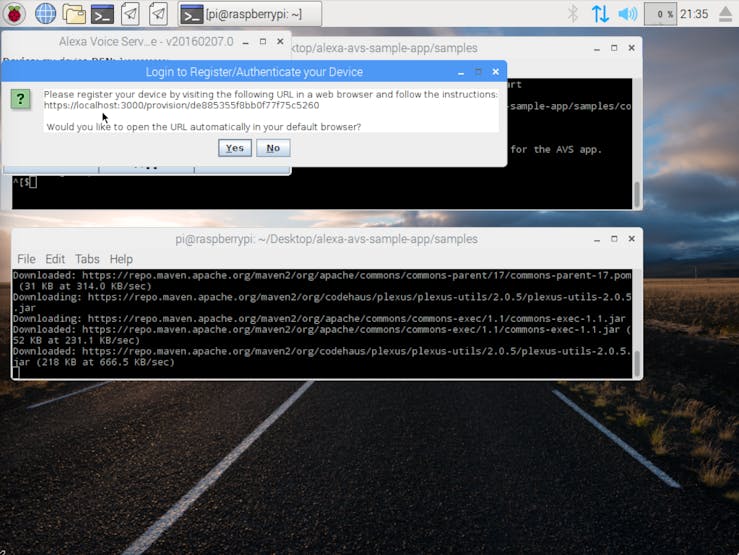Launch the terminal from the panel

point(102,14)
